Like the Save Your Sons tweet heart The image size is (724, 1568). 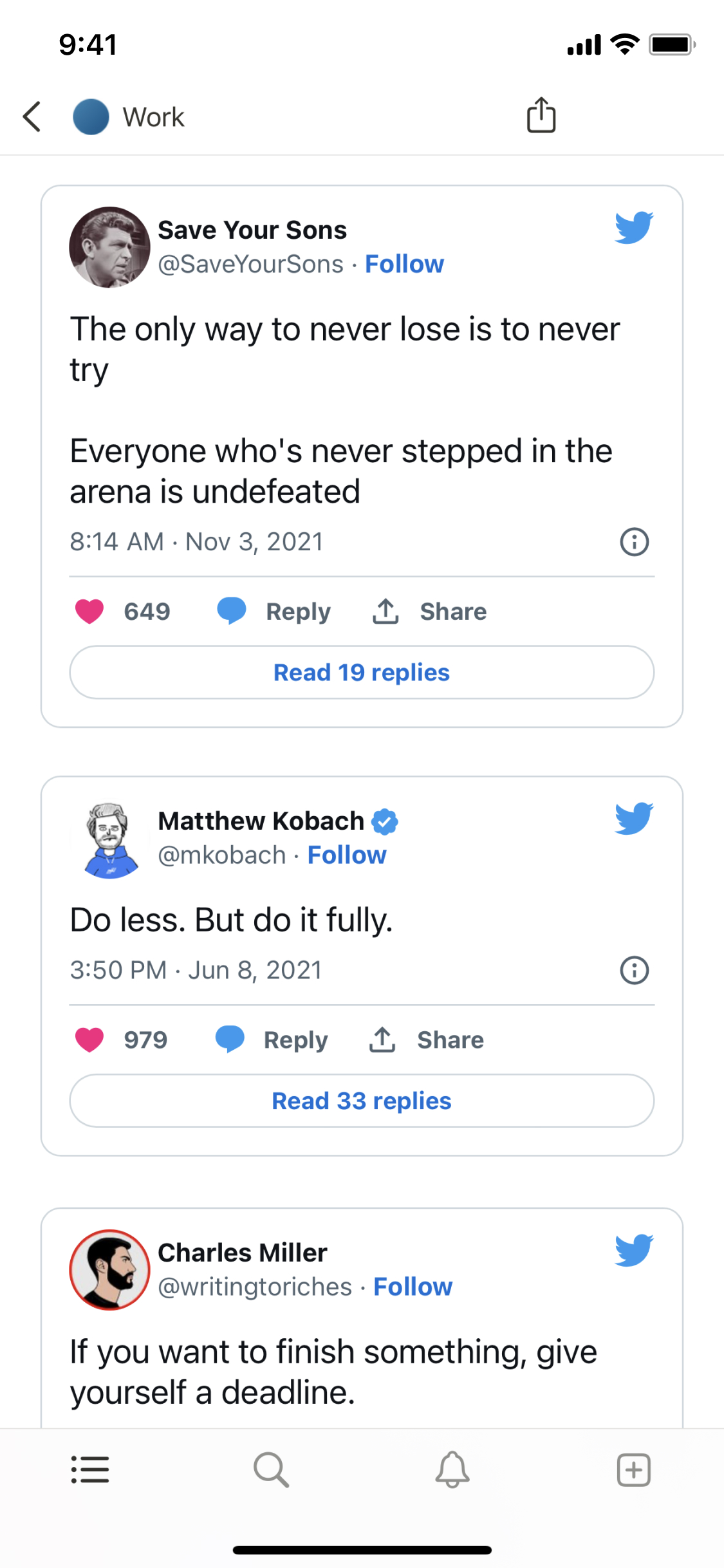click(89, 611)
